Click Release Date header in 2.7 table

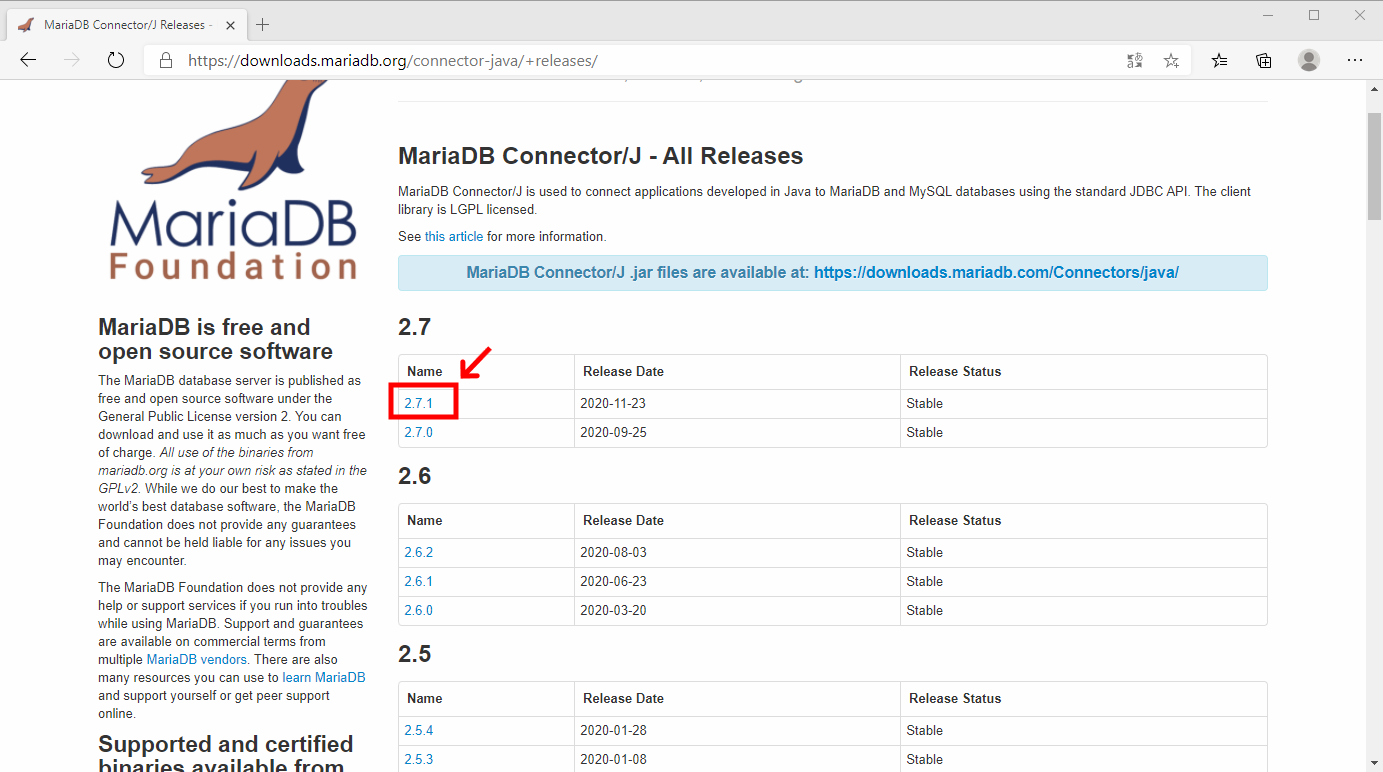point(623,372)
